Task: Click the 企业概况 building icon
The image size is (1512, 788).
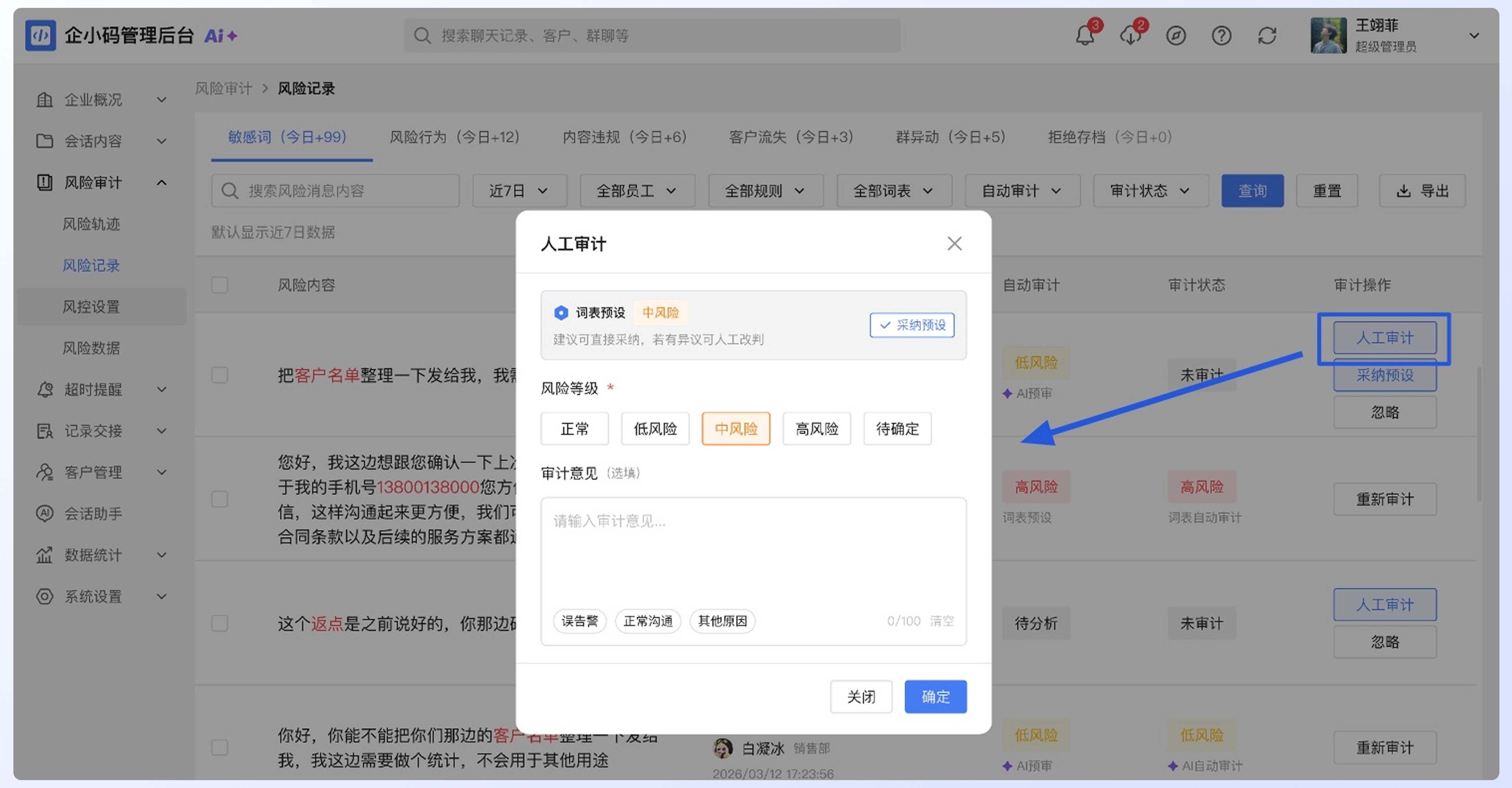Action: [x=44, y=100]
